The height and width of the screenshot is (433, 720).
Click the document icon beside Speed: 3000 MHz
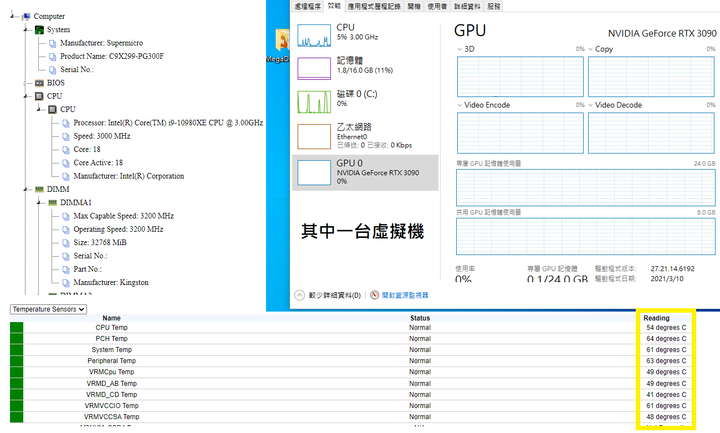pos(66,136)
